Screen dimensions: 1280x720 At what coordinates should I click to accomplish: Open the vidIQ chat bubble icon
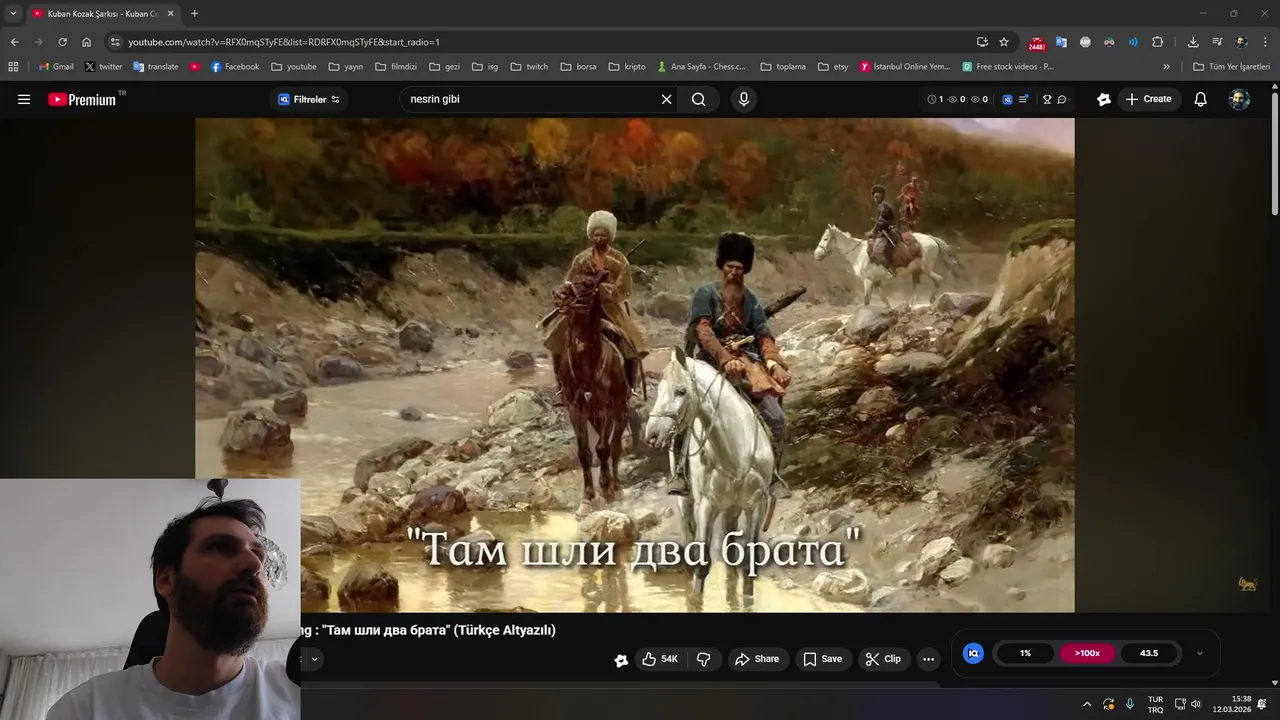(1062, 99)
